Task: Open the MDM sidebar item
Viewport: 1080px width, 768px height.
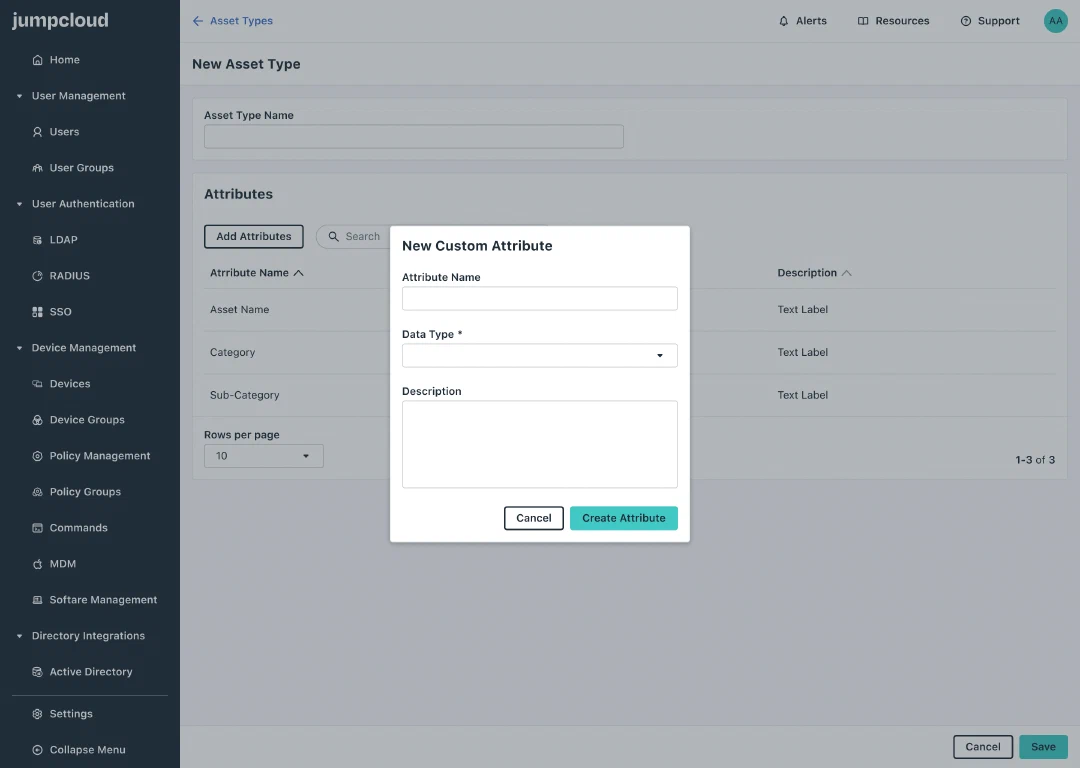Action: (63, 564)
